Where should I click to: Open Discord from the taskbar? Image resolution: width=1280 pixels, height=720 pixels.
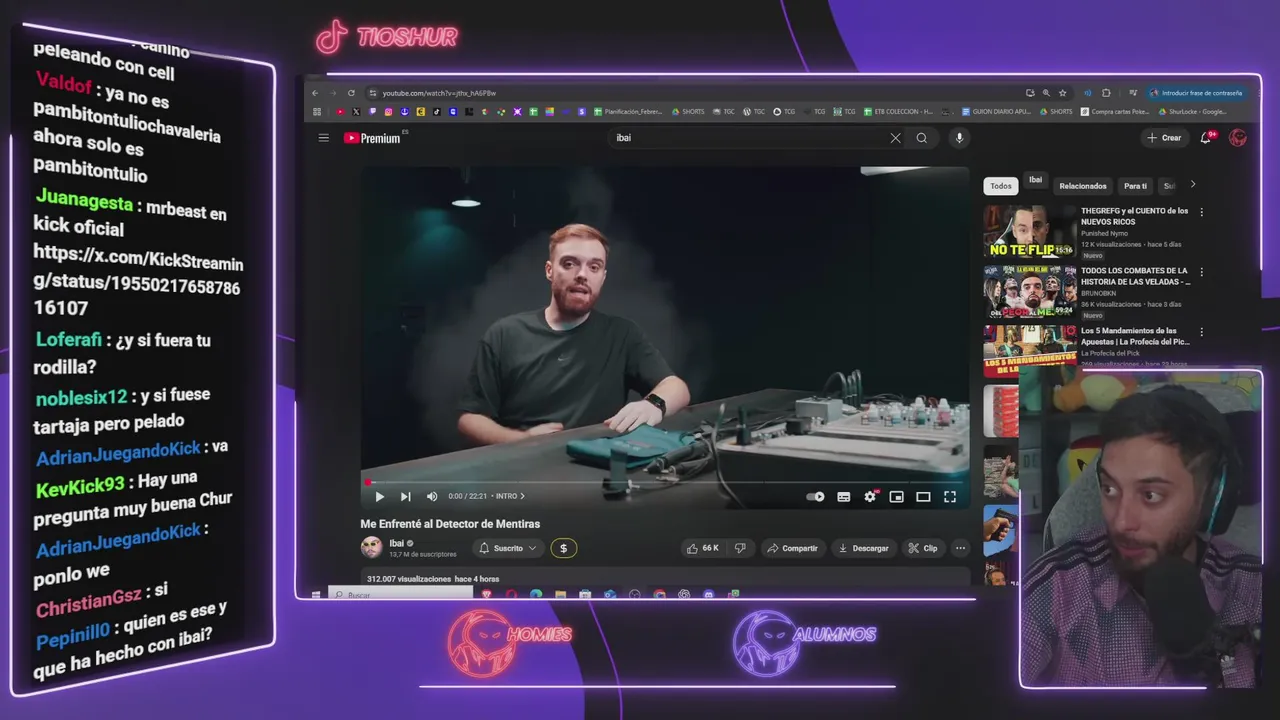point(708,595)
